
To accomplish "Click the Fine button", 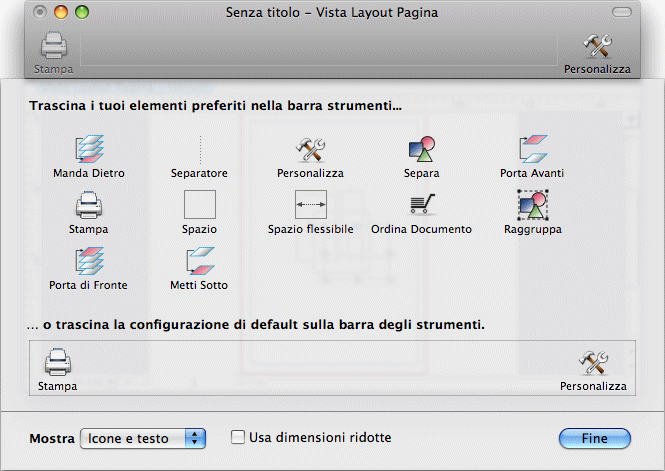I will (x=595, y=438).
